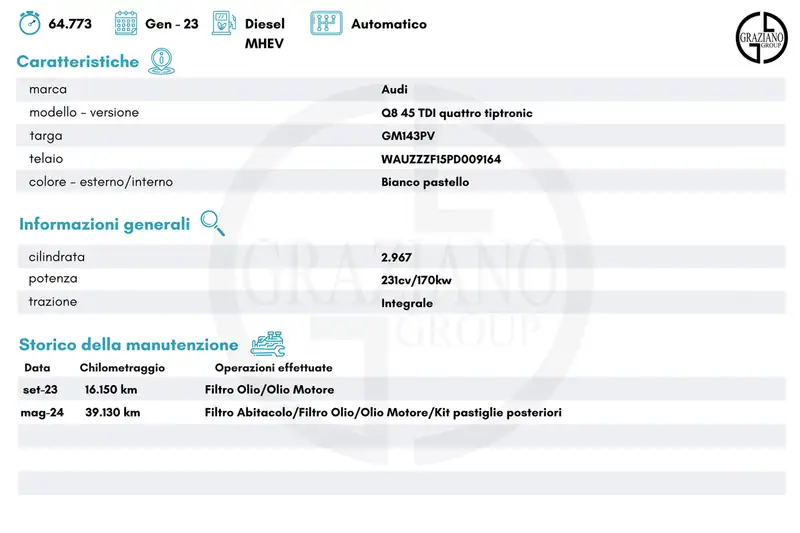The image size is (800, 533).
Task: Click the modello - versione label
Action: point(84,112)
